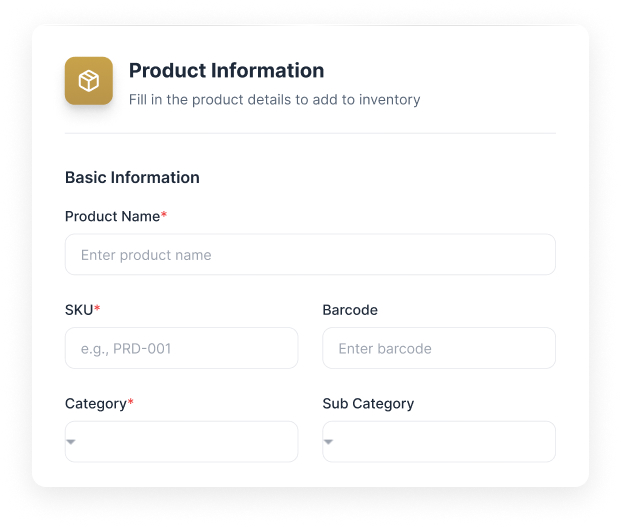Click the red asterisk beside Product Name
The image size is (621, 527).
164,215
